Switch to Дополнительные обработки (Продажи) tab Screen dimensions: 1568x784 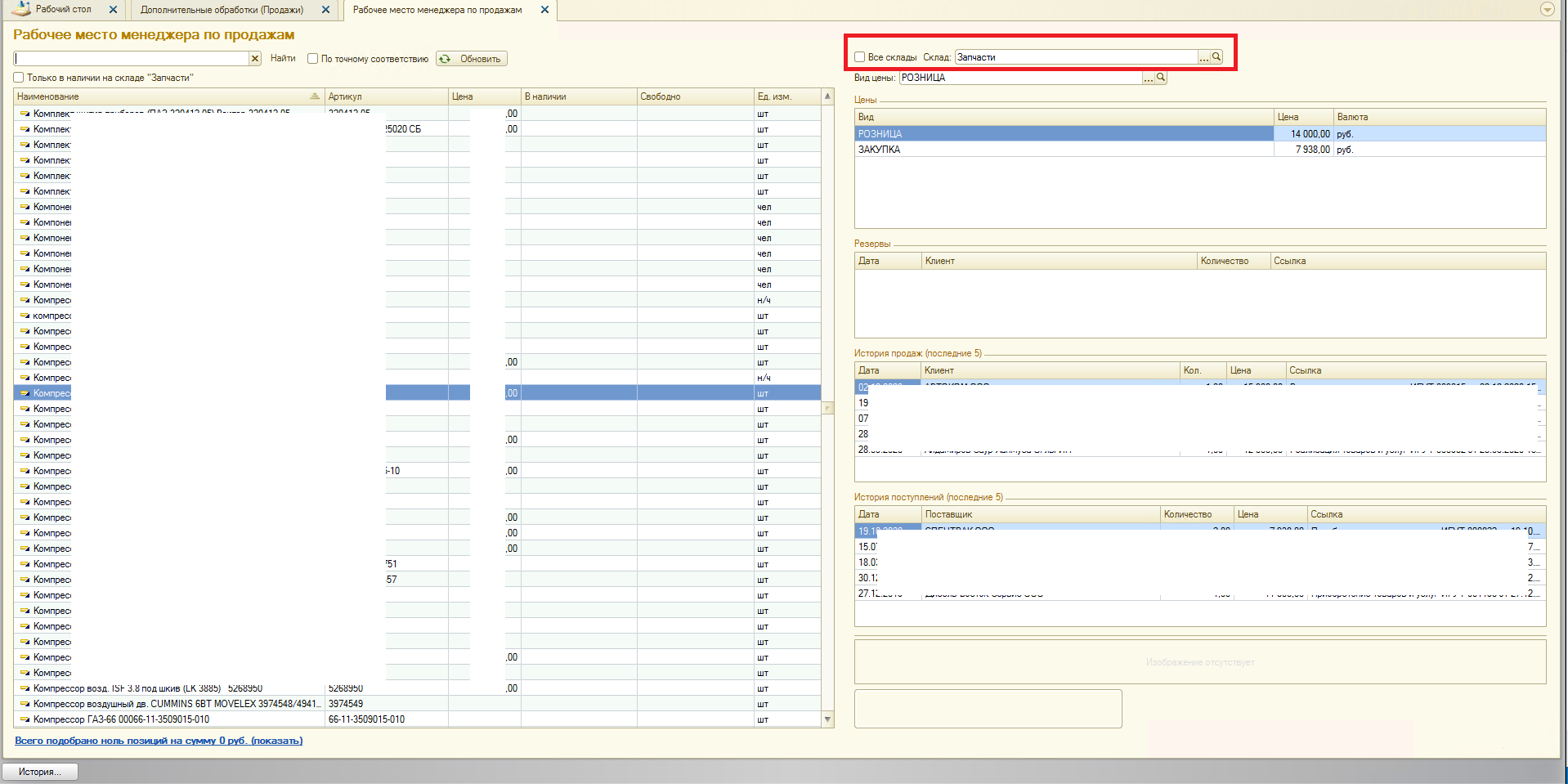pyautogui.click(x=222, y=10)
